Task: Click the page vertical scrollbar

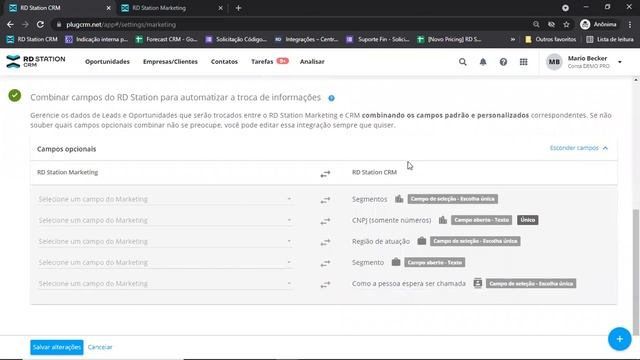Action: [636, 271]
